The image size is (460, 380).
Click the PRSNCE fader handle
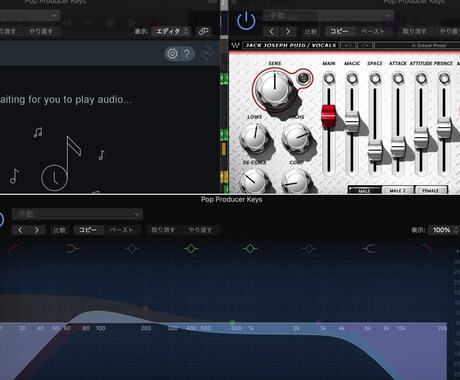444,128
